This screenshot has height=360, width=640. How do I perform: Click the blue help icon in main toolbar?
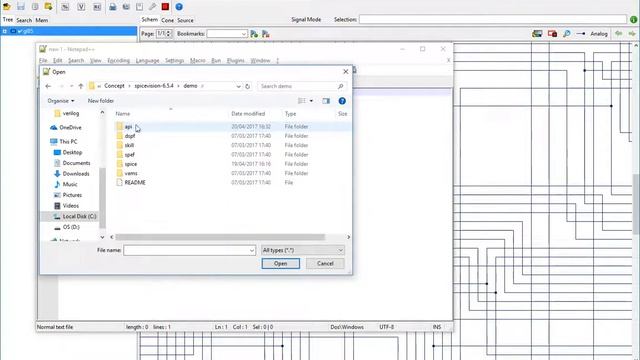(x=179, y=7)
